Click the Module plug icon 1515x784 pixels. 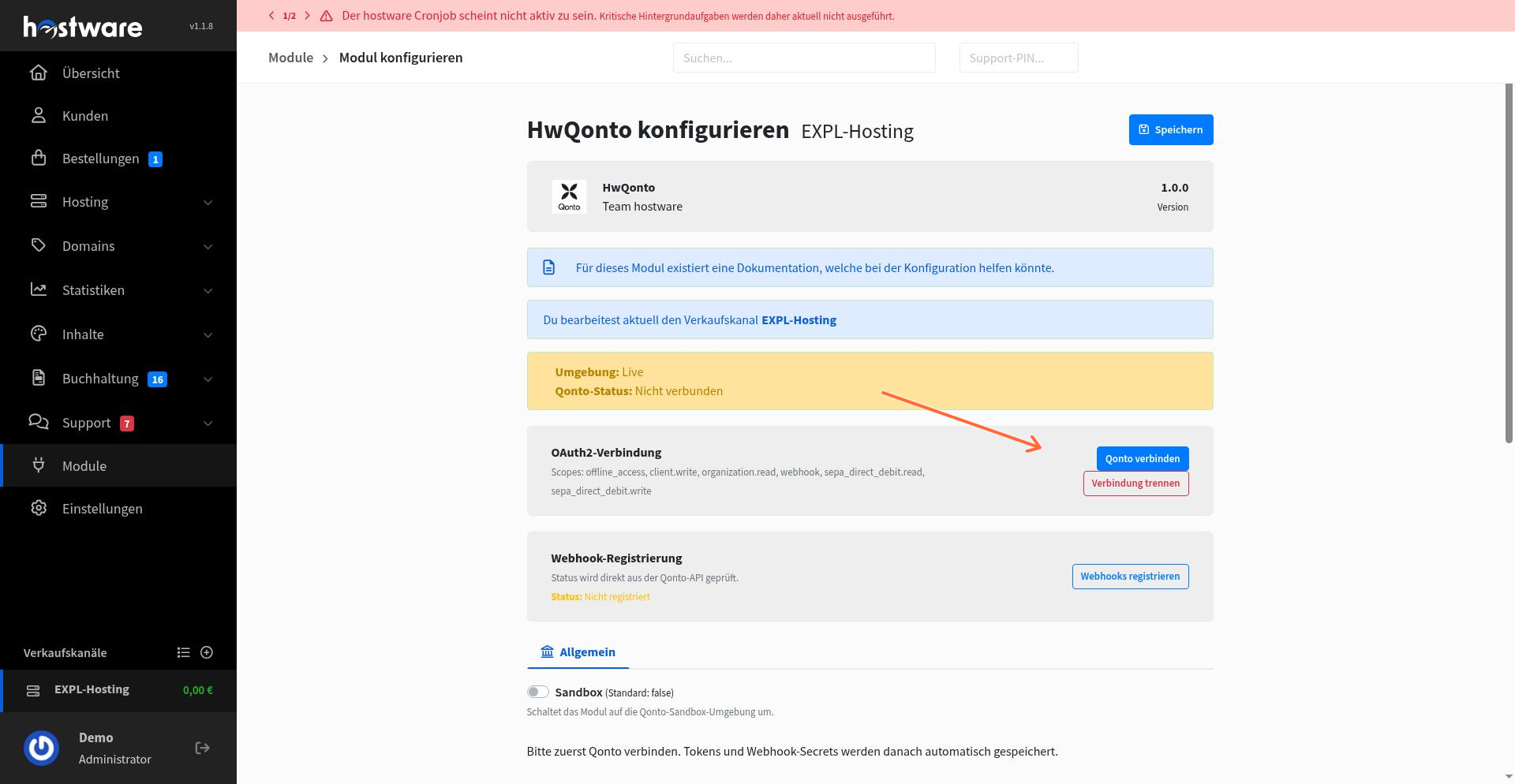pos(39,465)
